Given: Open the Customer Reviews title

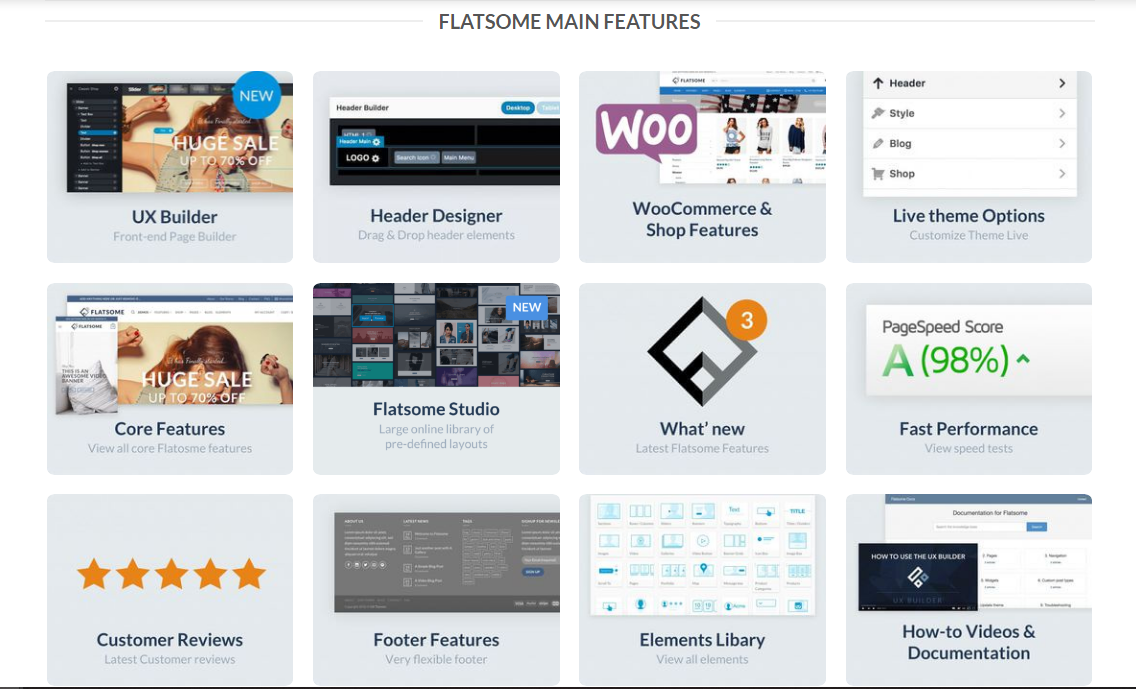Looking at the screenshot, I should 170,640.
